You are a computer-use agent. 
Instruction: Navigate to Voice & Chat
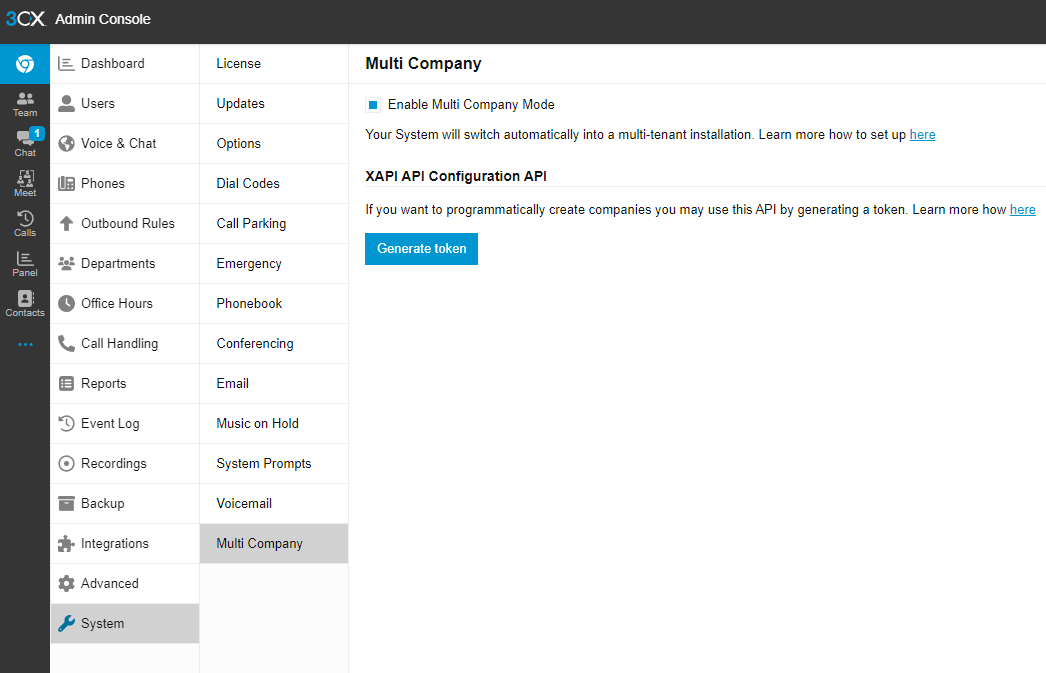[x=125, y=143]
